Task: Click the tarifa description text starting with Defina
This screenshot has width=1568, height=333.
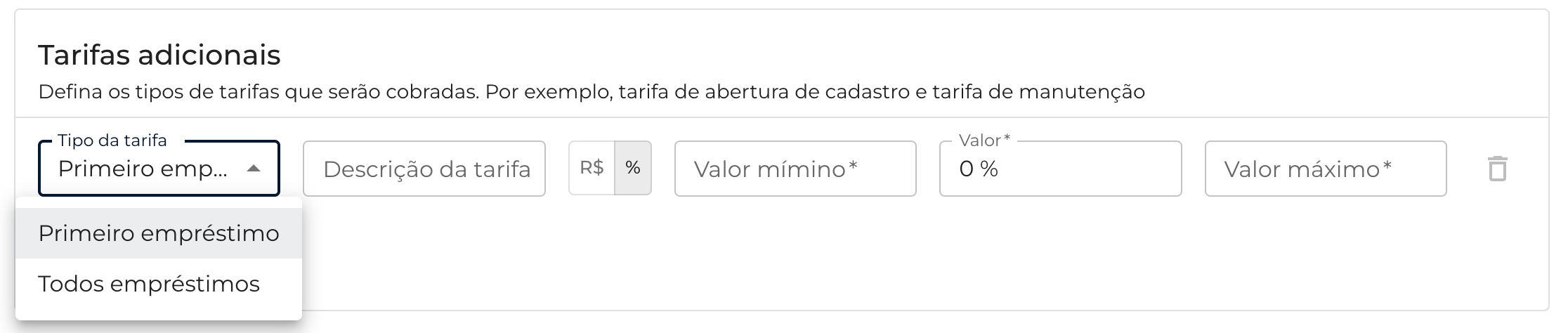Action: [x=592, y=92]
